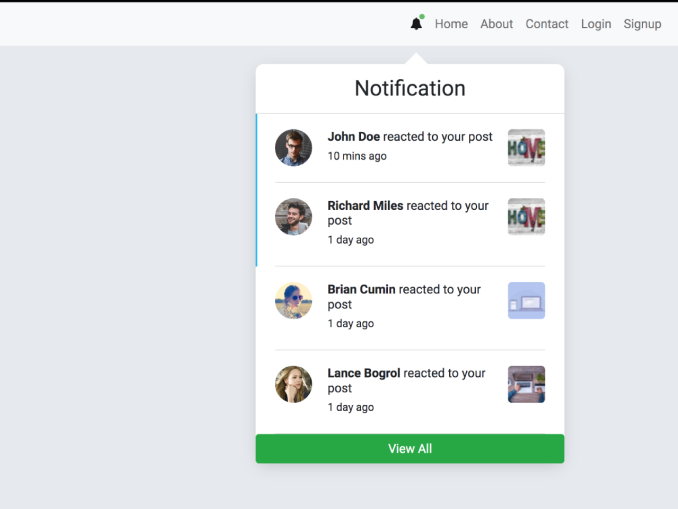The width and height of the screenshot is (678, 509).
Task: Open post thumbnail beside Brian Cumin's notification
Action: (x=526, y=300)
